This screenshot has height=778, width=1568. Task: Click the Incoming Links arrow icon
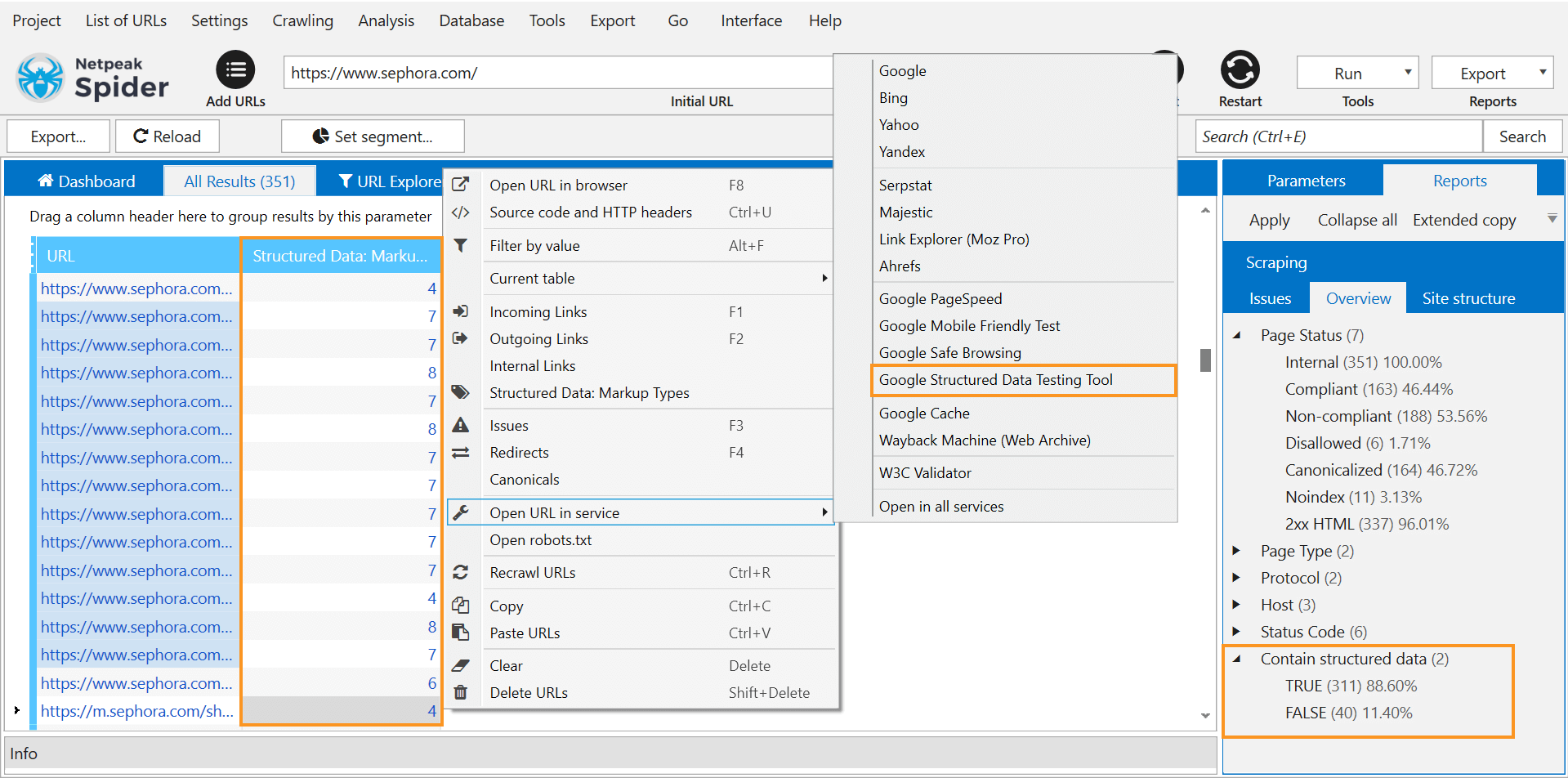point(461,311)
